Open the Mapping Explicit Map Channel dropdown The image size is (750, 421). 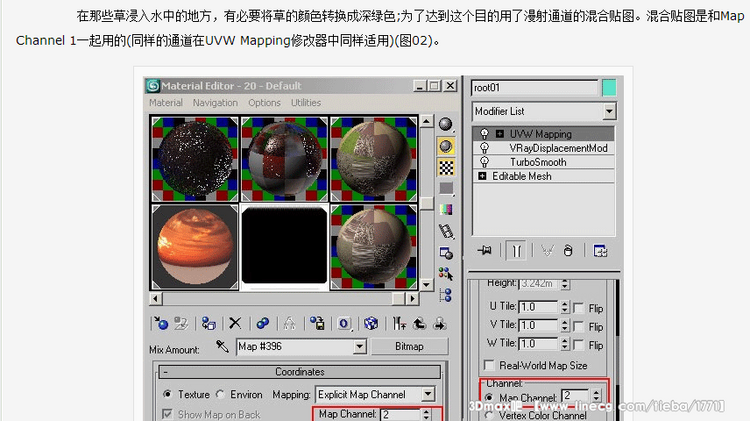pos(428,394)
